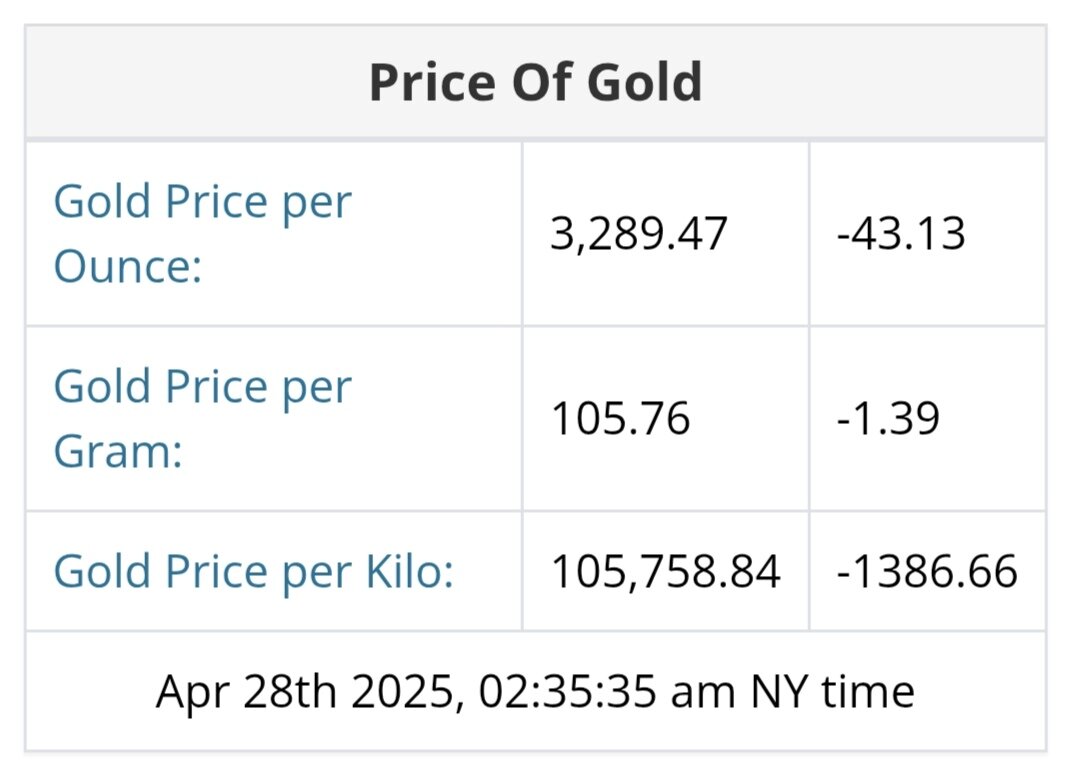Viewport: 1071px width, 773px height.
Task: Click the word Gold in the table title
Action: [644, 82]
